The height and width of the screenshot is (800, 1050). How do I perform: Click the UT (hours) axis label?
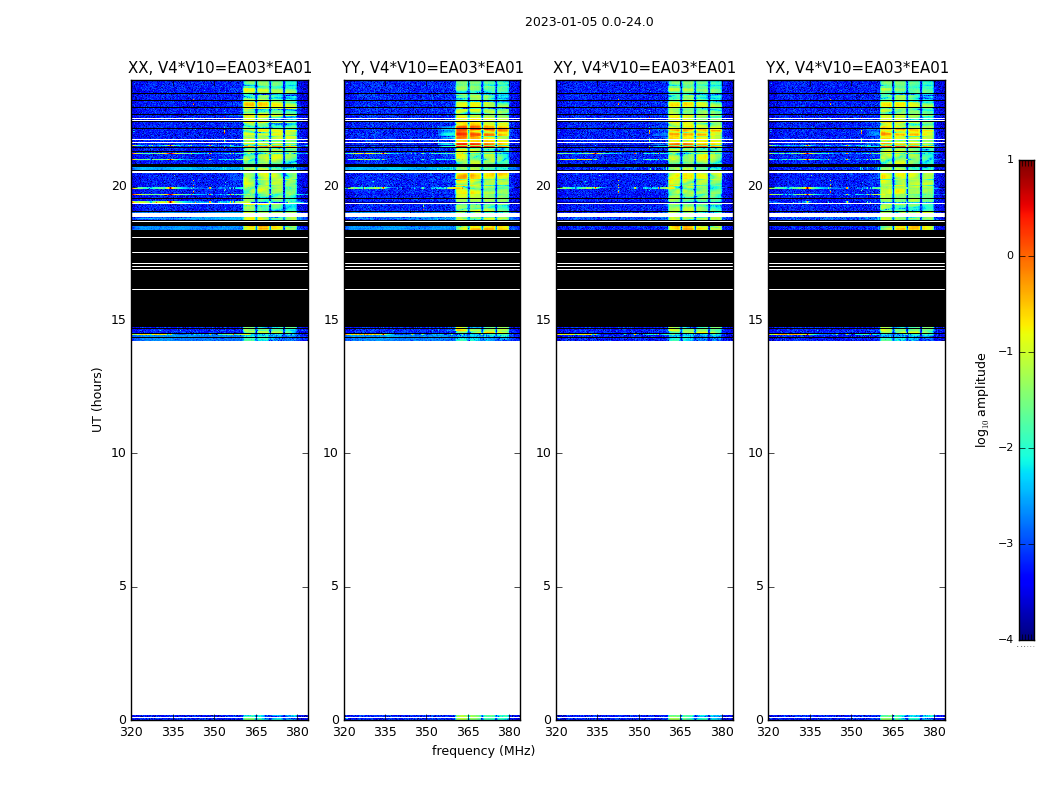pyautogui.click(x=97, y=400)
